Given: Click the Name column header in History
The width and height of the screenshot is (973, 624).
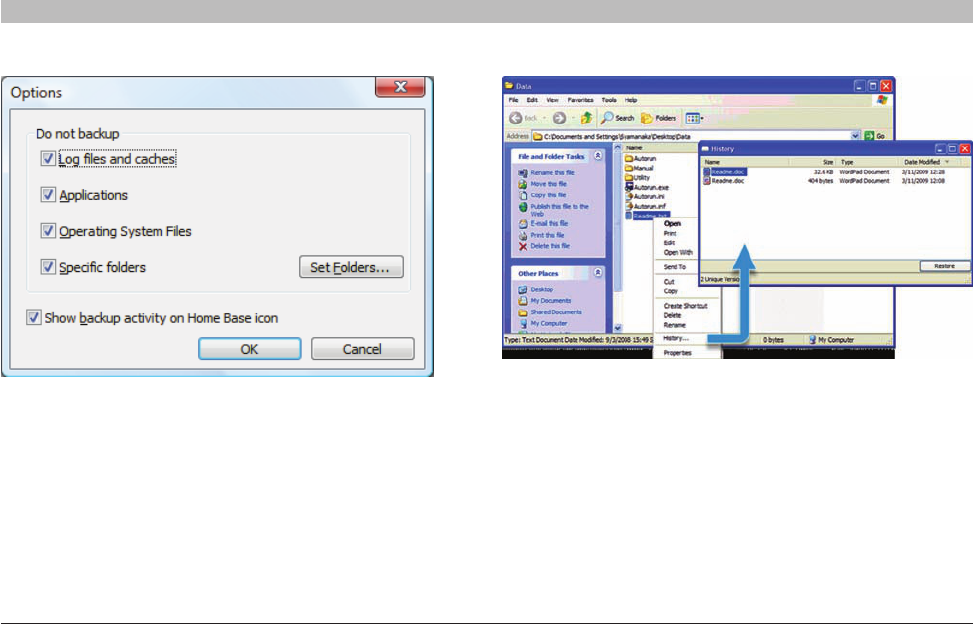Looking at the screenshot, I should tap(745, 162).
